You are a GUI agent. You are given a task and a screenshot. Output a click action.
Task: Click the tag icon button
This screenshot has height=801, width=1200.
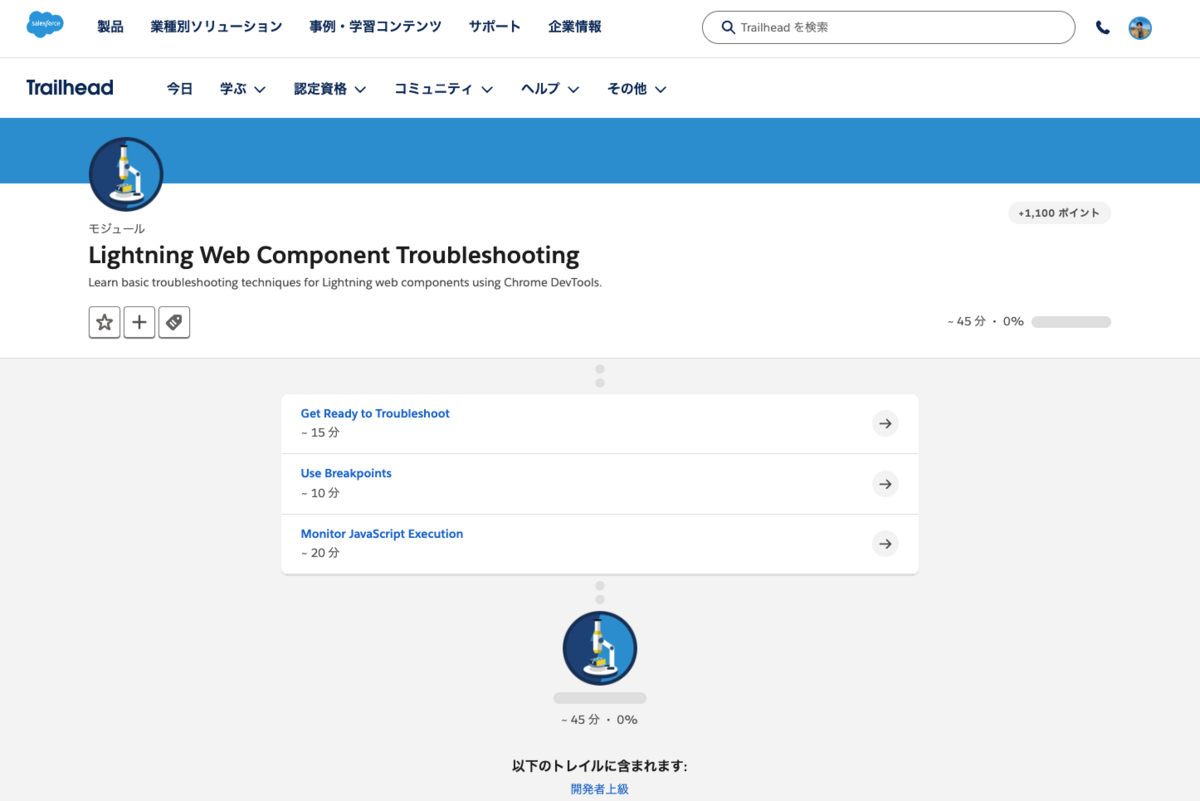[174, 322]
